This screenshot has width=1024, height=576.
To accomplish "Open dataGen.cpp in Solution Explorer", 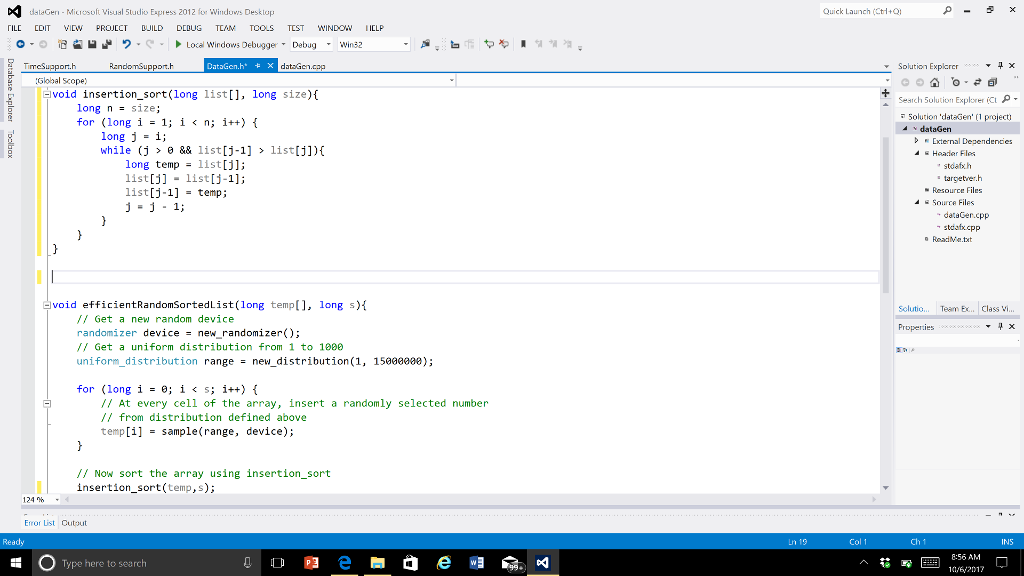I will click(965, 215).
